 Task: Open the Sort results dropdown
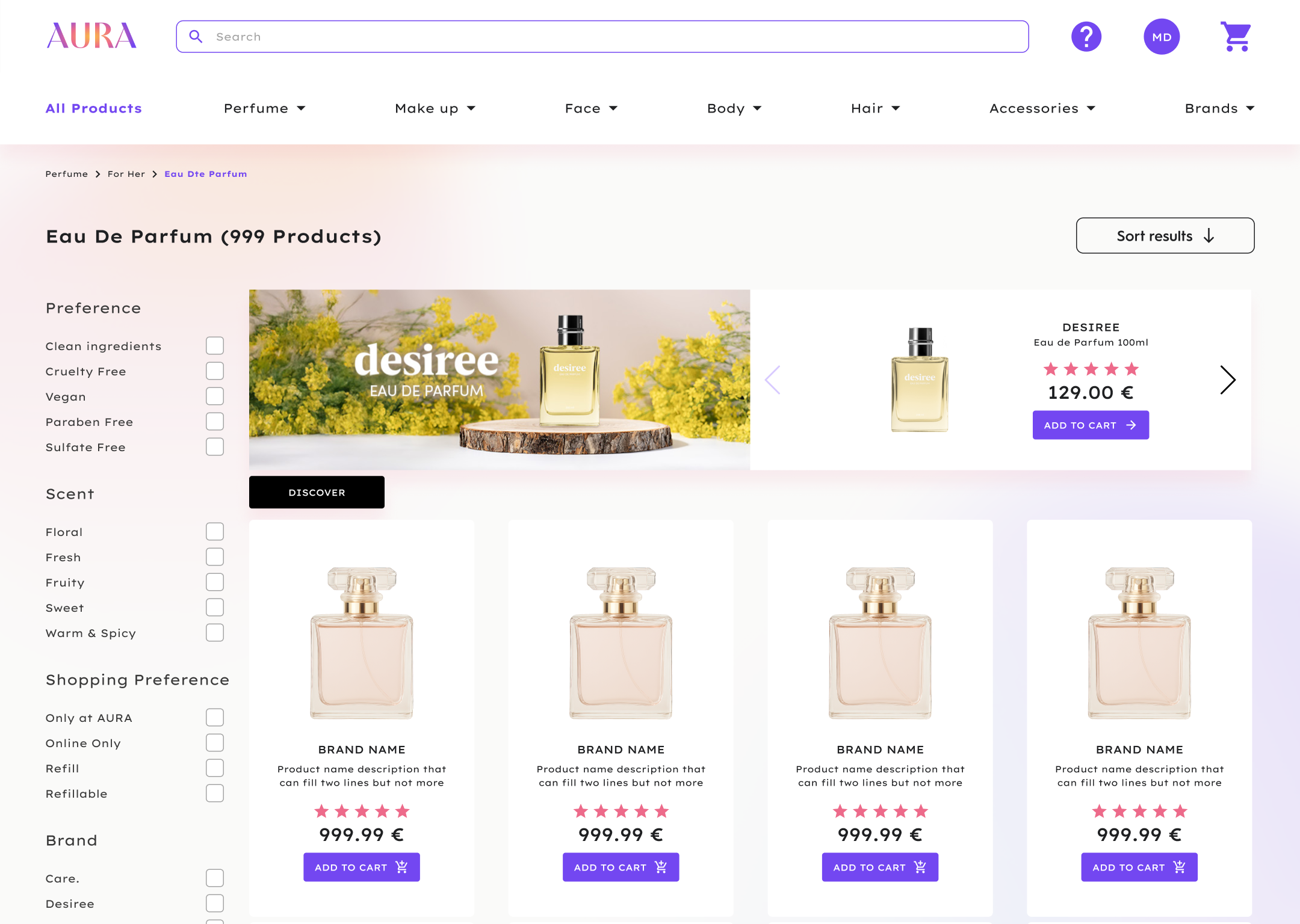coord(1165,236)
